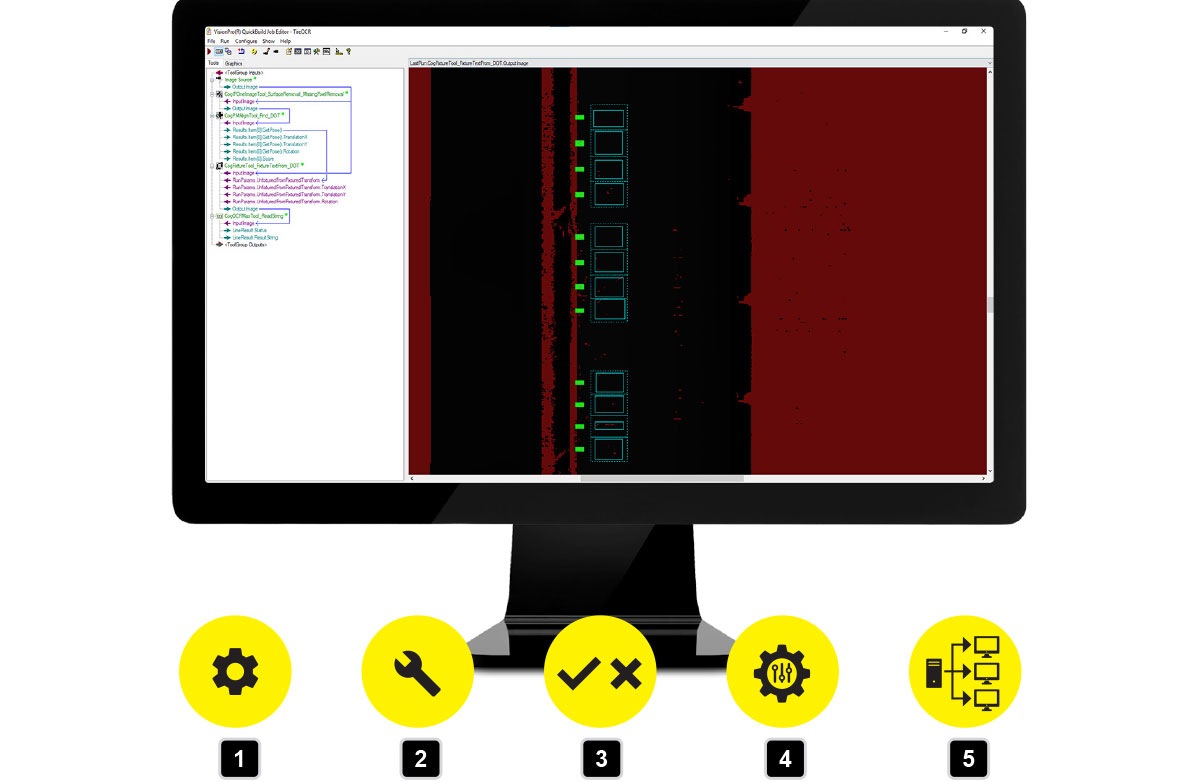Open the File menu
1200x782 pixels.
click(211, 41)
